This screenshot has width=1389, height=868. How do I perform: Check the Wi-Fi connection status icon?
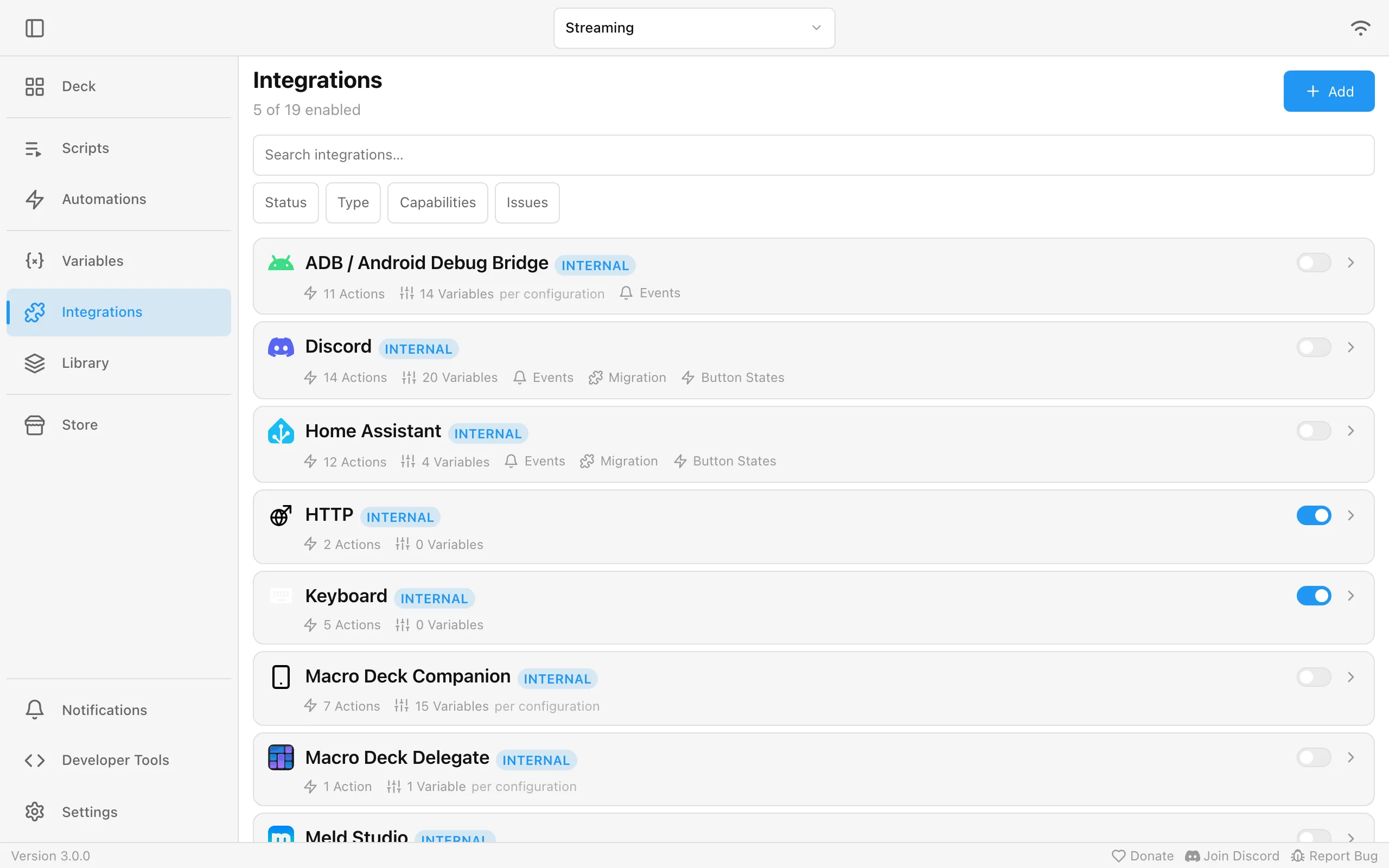click(x=1360, y=28)
